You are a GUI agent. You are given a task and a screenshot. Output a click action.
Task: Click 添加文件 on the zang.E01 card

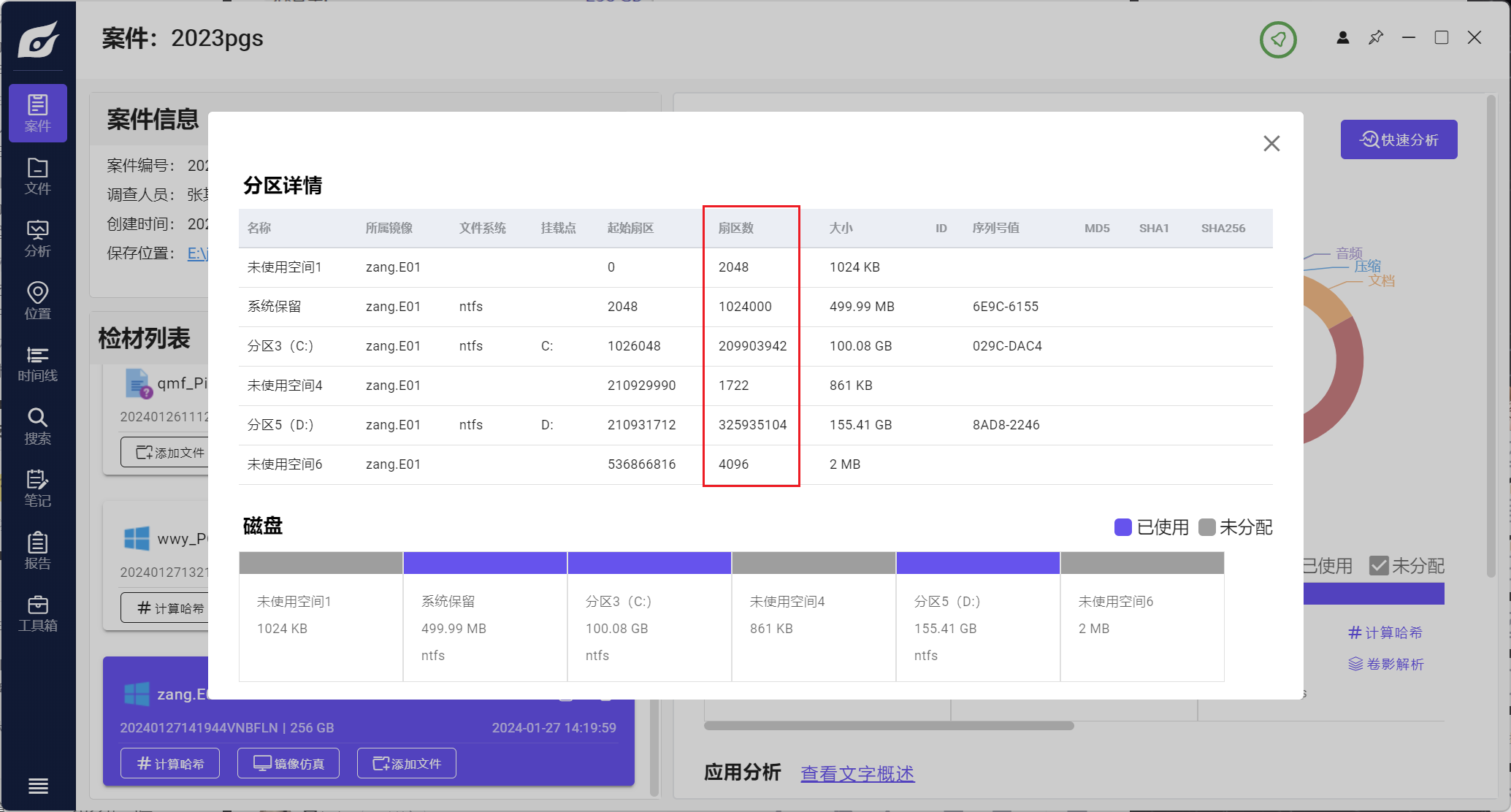(x=407, y=763)
